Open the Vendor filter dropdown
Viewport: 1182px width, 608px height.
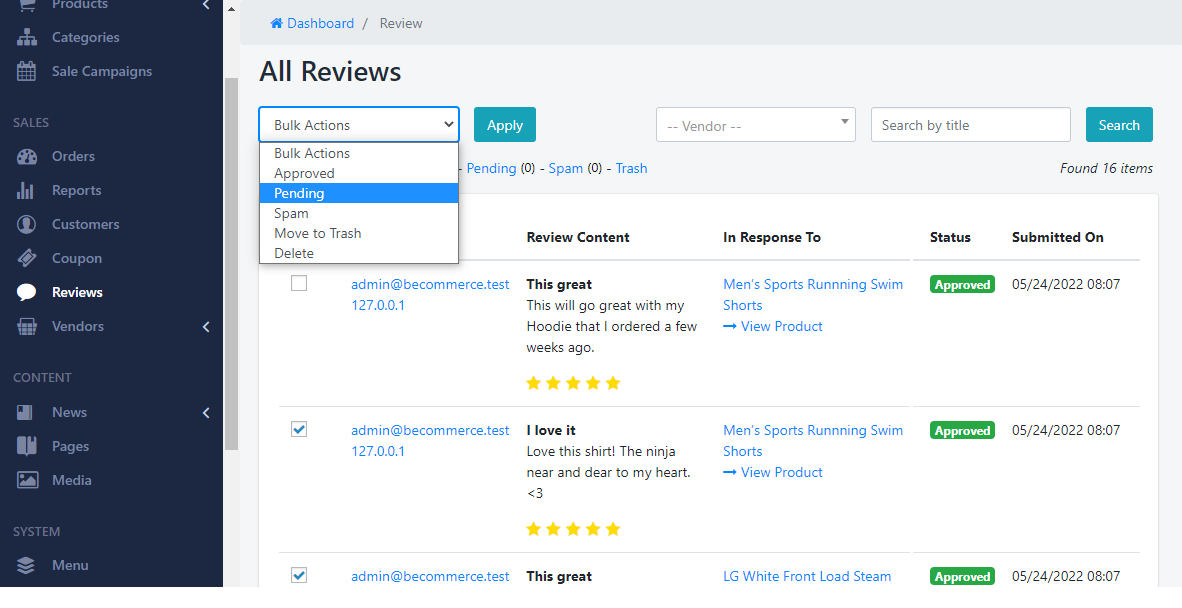click(755, 125)
